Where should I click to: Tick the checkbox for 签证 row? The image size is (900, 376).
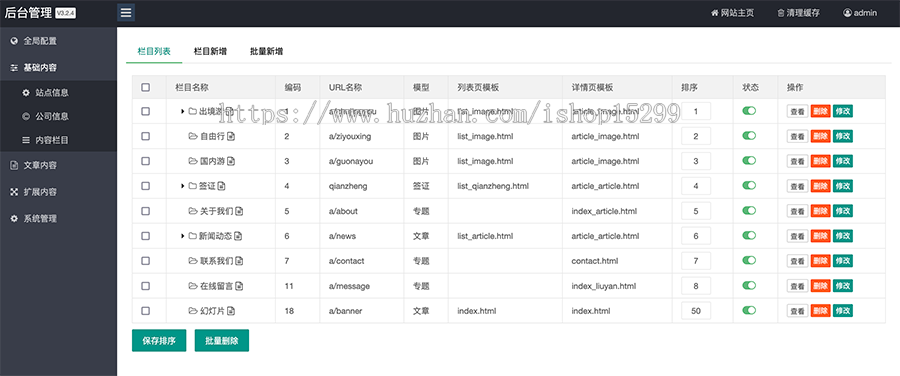tap(146, 186)
